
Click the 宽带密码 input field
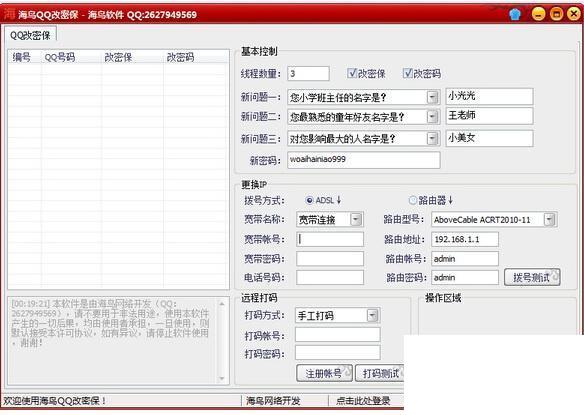tap(330, 259)
